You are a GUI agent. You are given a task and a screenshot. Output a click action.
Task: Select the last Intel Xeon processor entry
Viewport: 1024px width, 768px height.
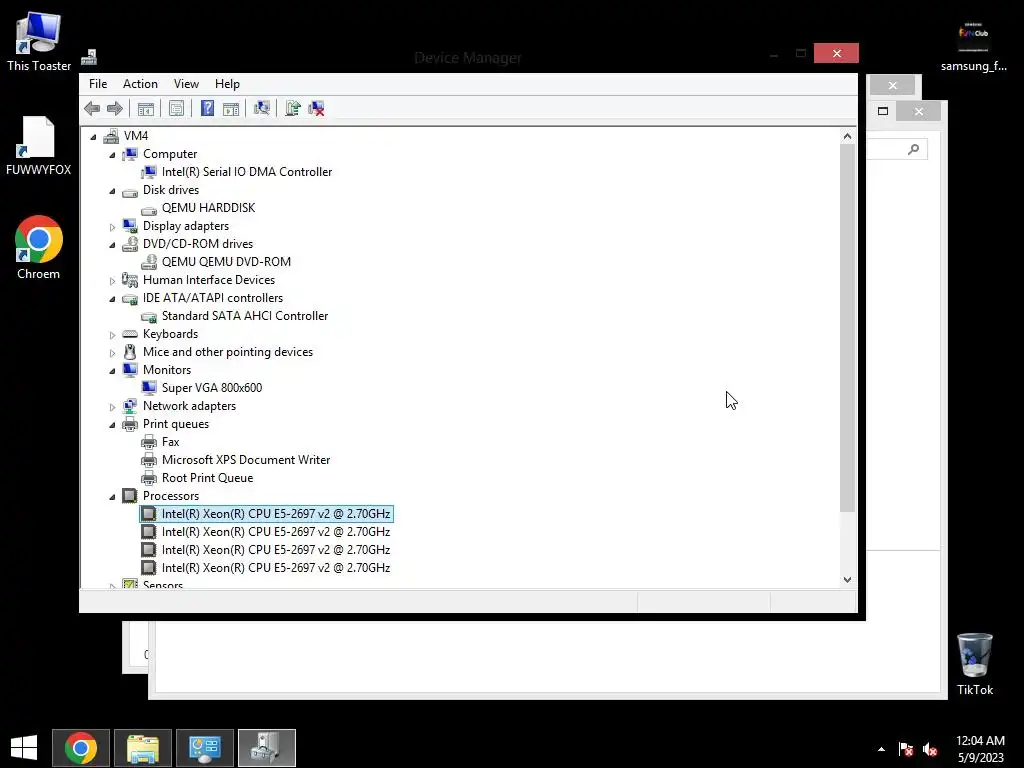click(276, 568)
